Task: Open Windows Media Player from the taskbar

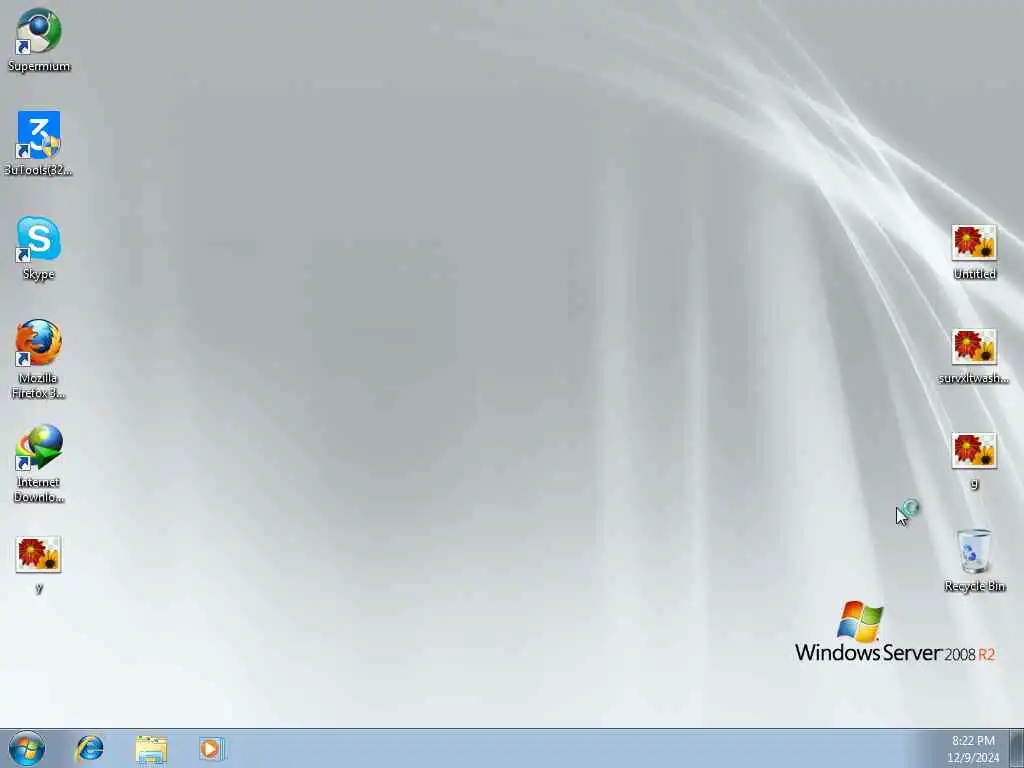Action: pyautogui.click(x=212, y=749)
